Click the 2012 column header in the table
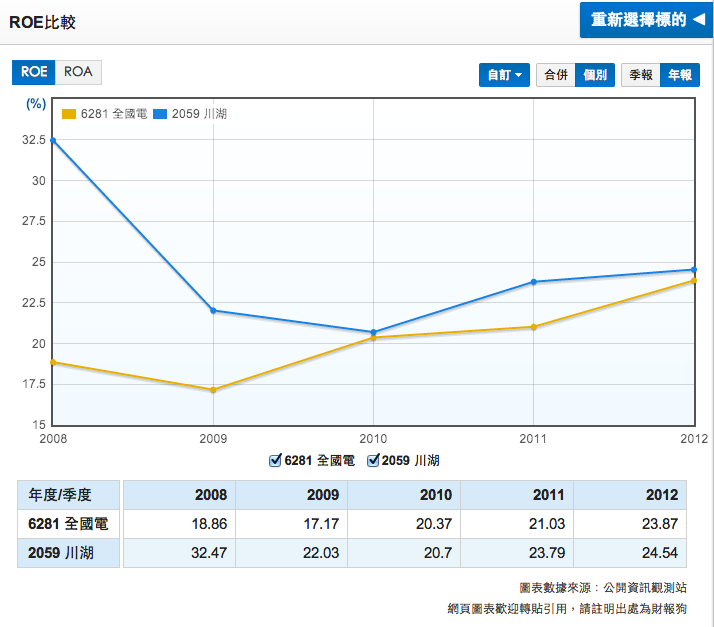The width and height of the screenshot is (714, 627). tap(662, 495)
